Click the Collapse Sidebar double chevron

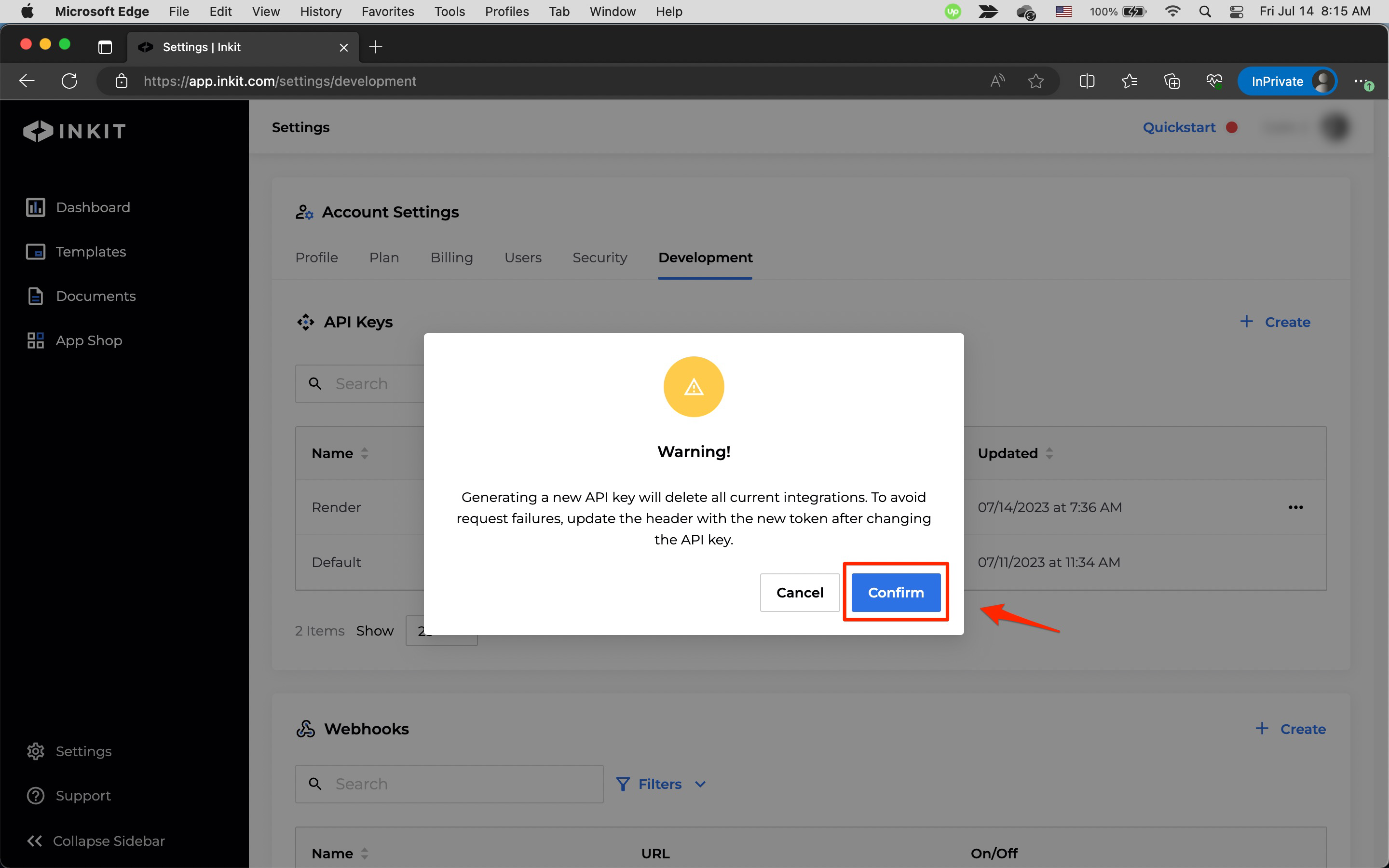coord(34,841)
